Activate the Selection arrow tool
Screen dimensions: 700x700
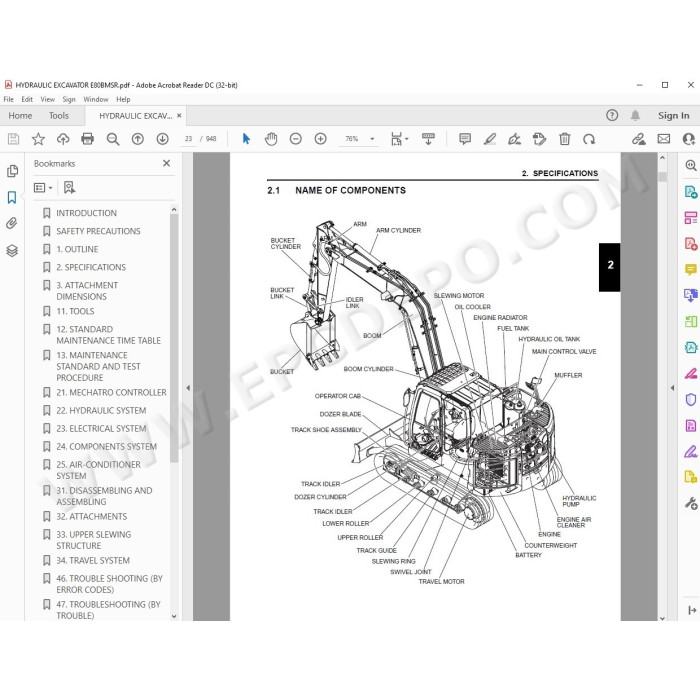(246, 139)
